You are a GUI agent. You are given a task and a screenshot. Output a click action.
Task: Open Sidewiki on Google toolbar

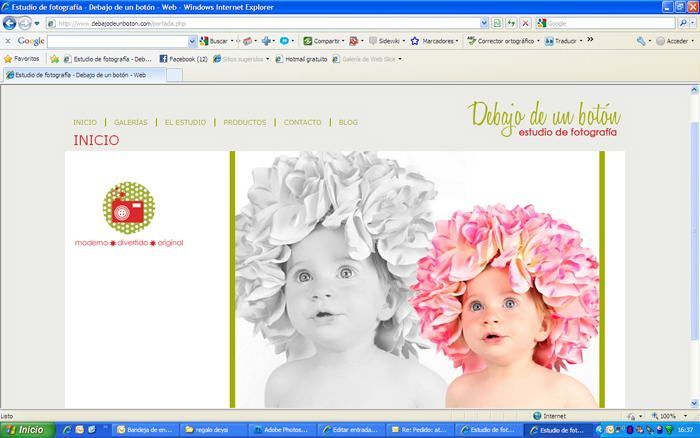[x=387, y=41]
